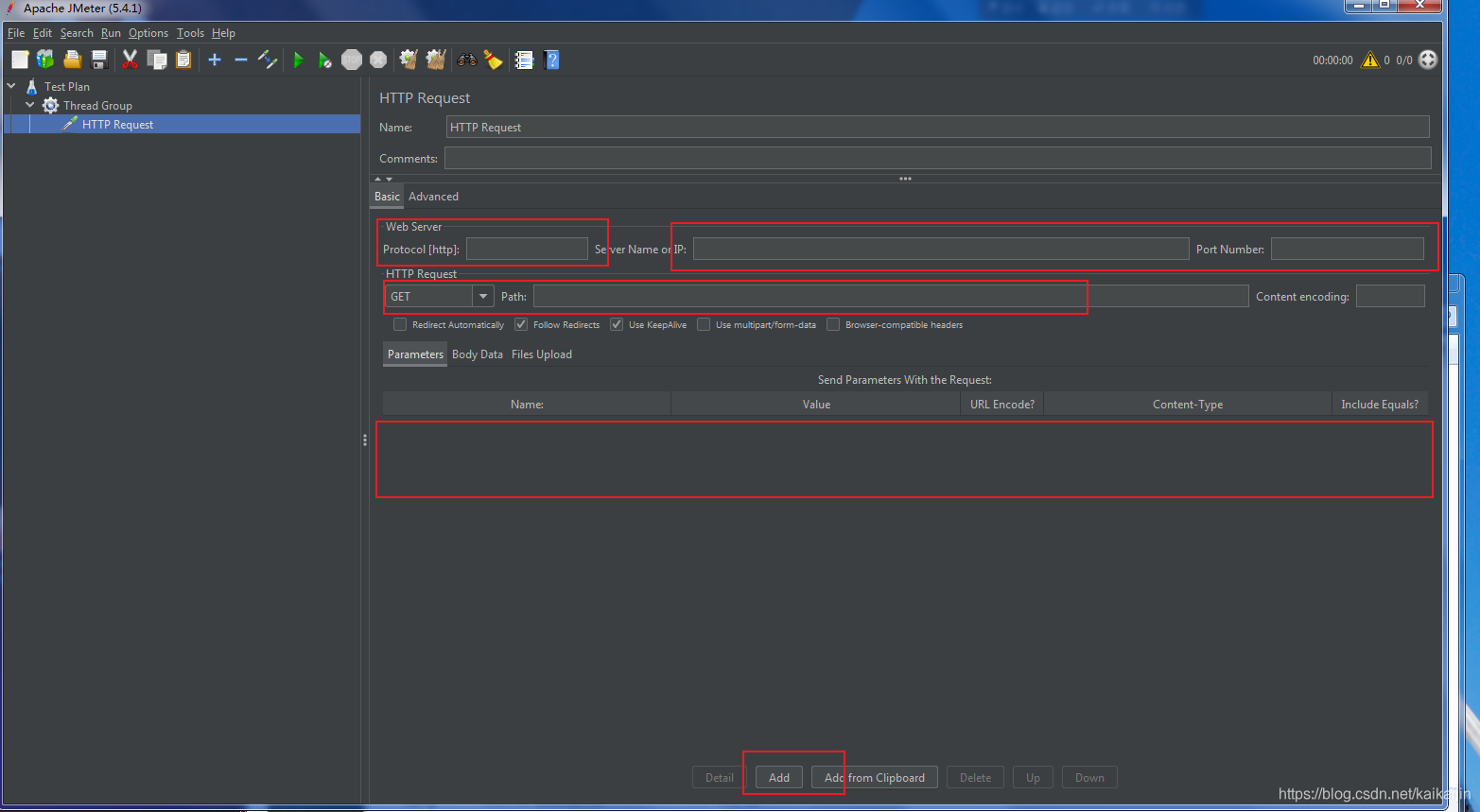Open the Function Helper dialog icon
This screenshot has height=812, width=1480.
click(x=524, y=60)
